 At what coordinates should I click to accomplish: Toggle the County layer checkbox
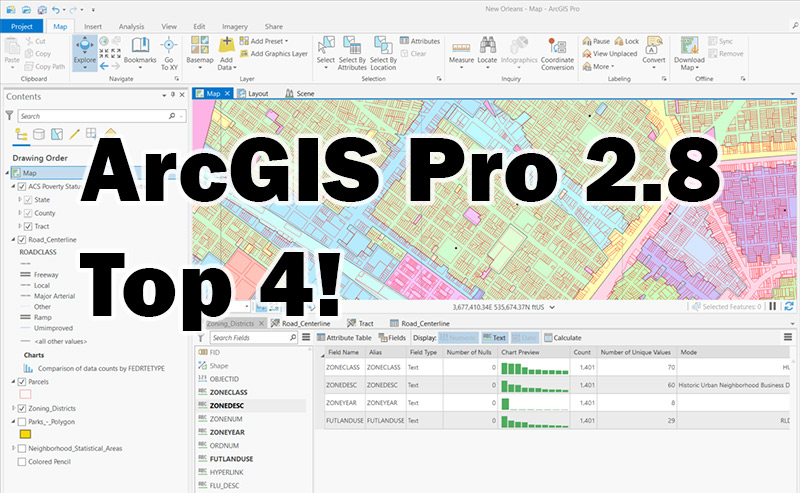point(28,213)
